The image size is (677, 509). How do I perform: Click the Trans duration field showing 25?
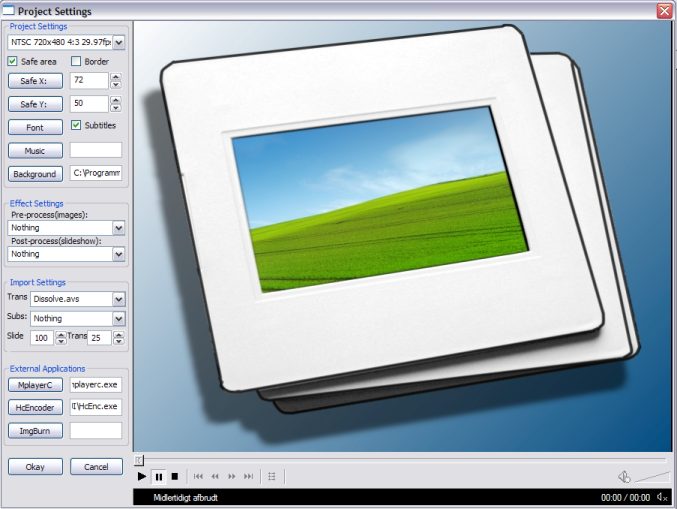click(x=99, y=338)
